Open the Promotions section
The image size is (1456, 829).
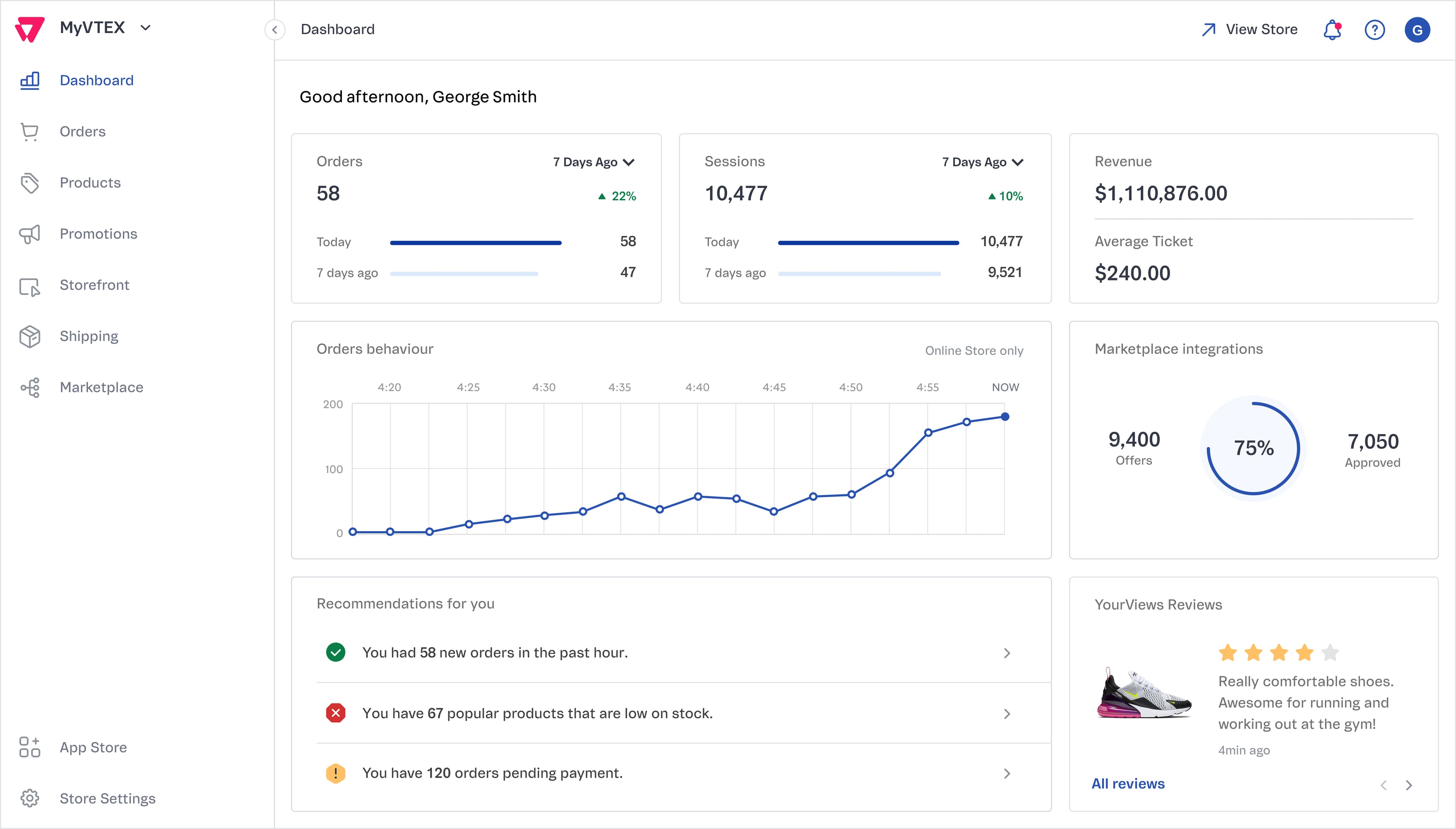point(98,234)
